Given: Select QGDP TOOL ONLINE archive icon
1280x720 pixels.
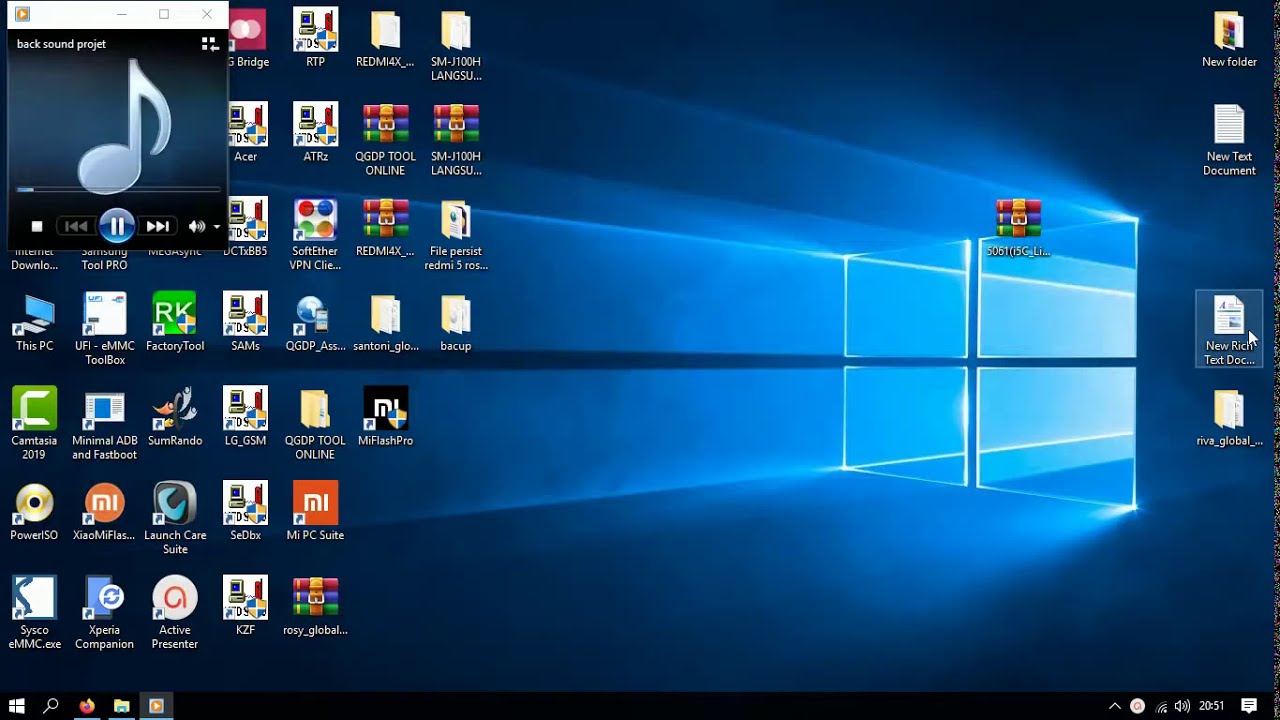Looking at the screenshot, I should click(x=385, y=140).
